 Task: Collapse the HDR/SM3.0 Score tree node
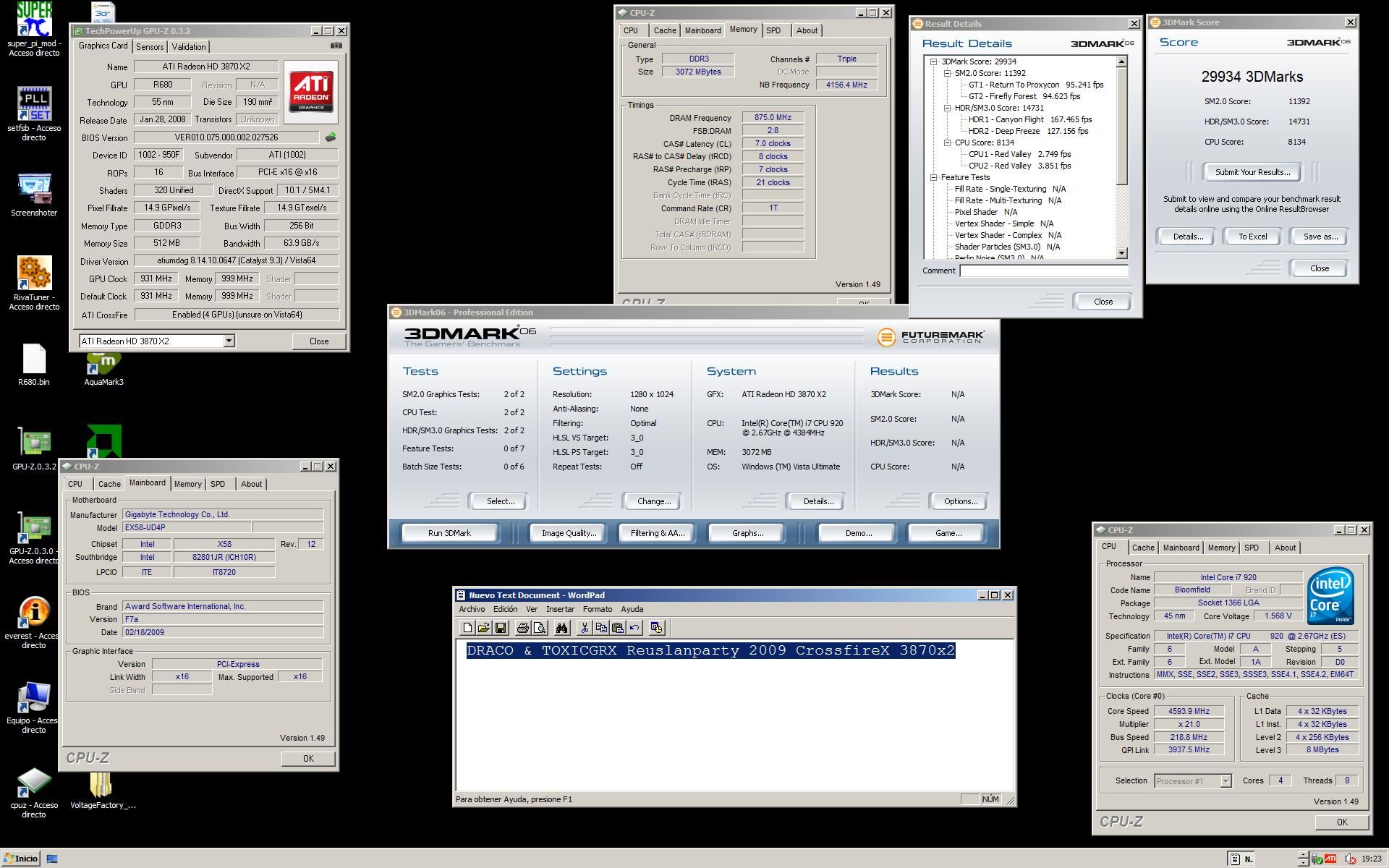[x=947, y=108]
